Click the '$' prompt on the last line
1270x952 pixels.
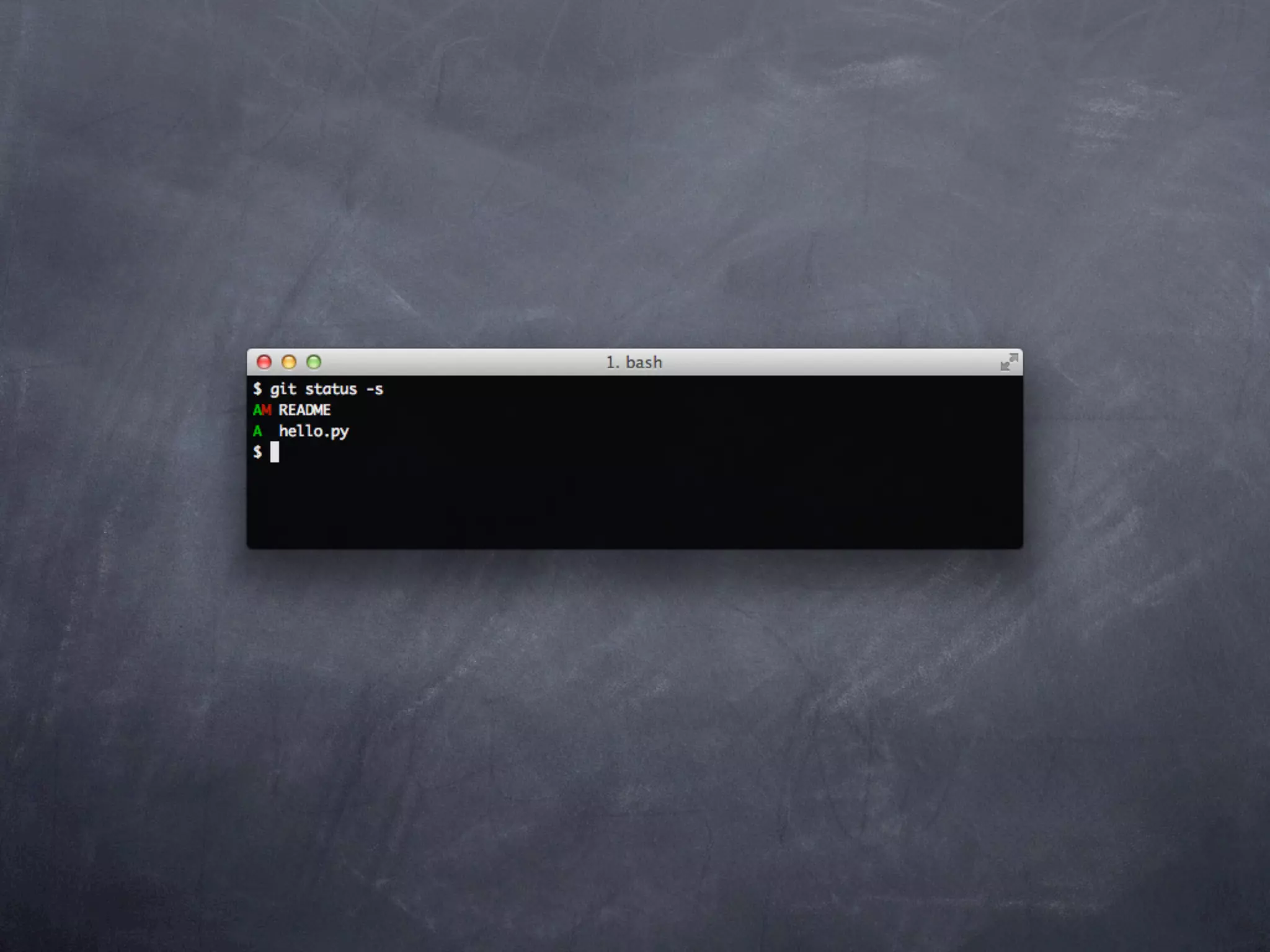257,452
